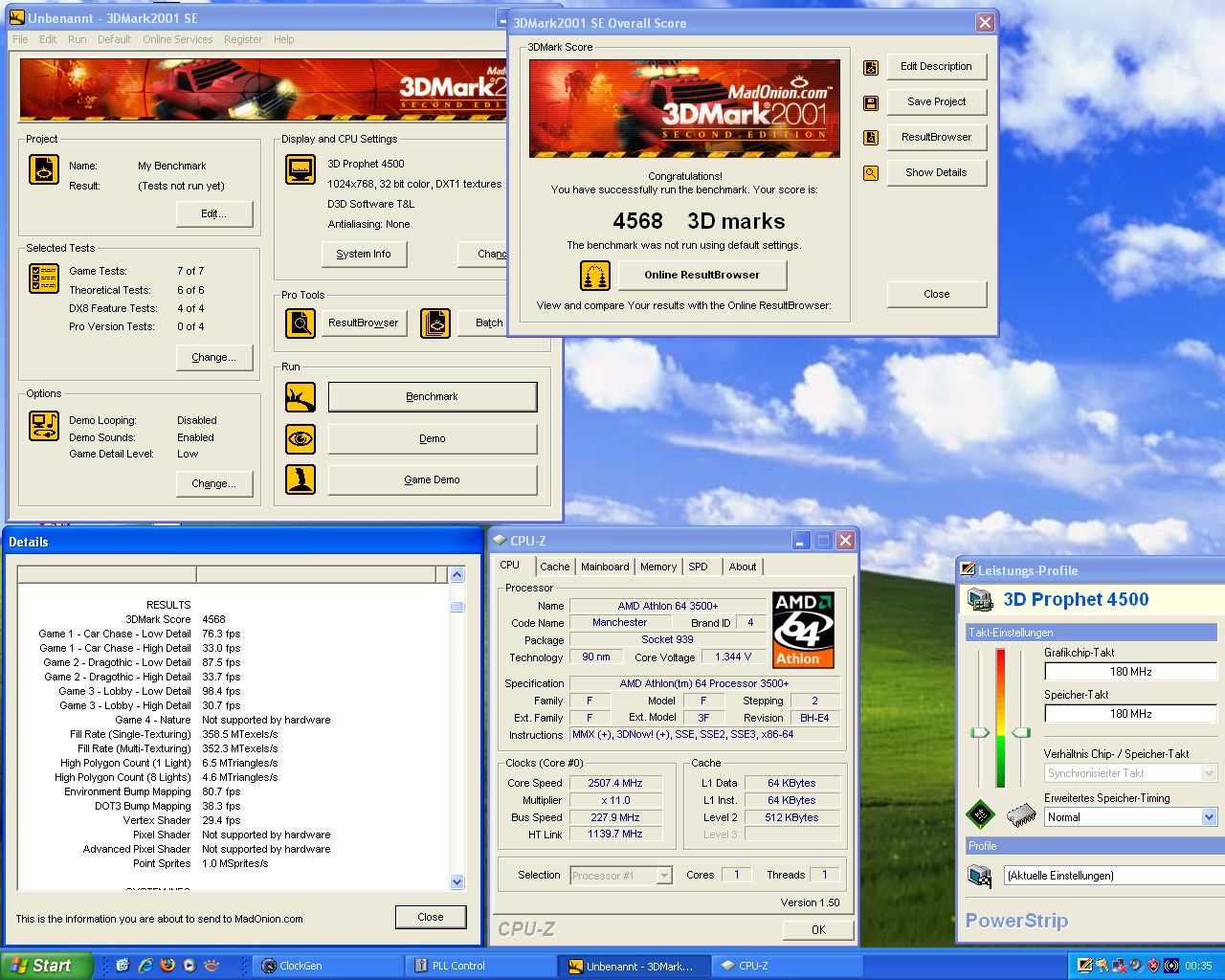Open the File menu in 3DMark2001
Image resolution: width=1225 pixels, height=980 pixels.
[x=20, y=39]
